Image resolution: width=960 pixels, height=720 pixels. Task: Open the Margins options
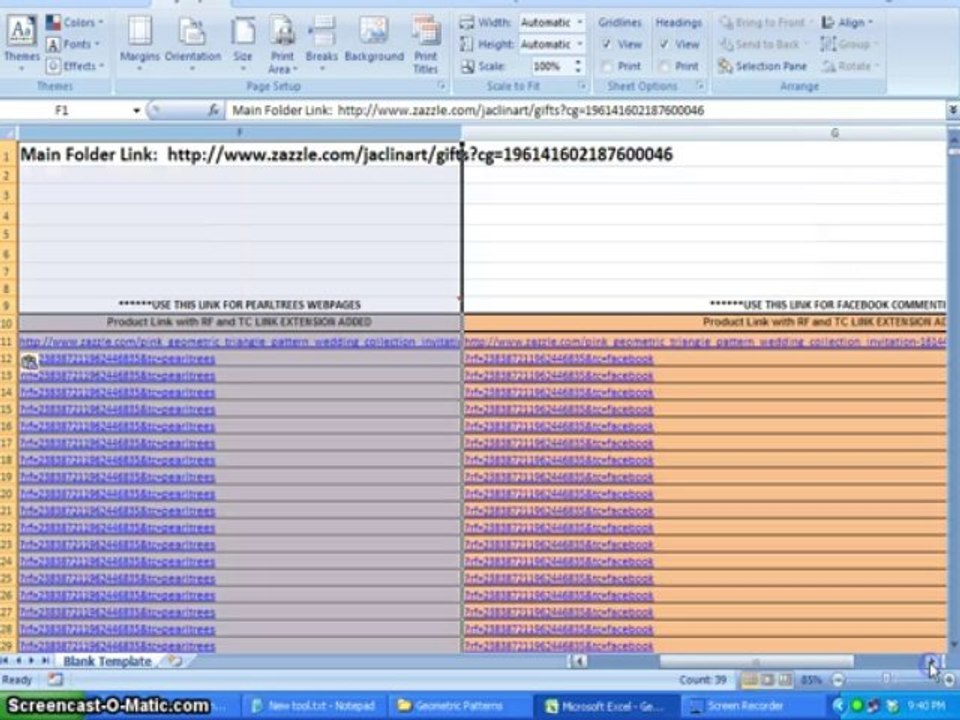click(140, 43)
